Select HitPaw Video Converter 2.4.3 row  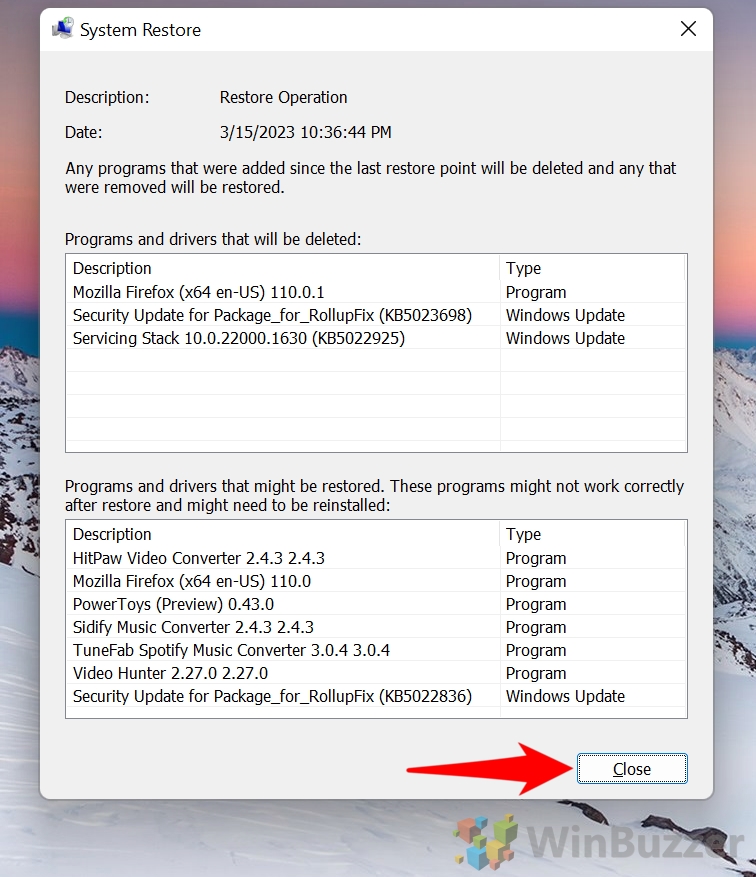pyautogui.click(x=376, y=558)
